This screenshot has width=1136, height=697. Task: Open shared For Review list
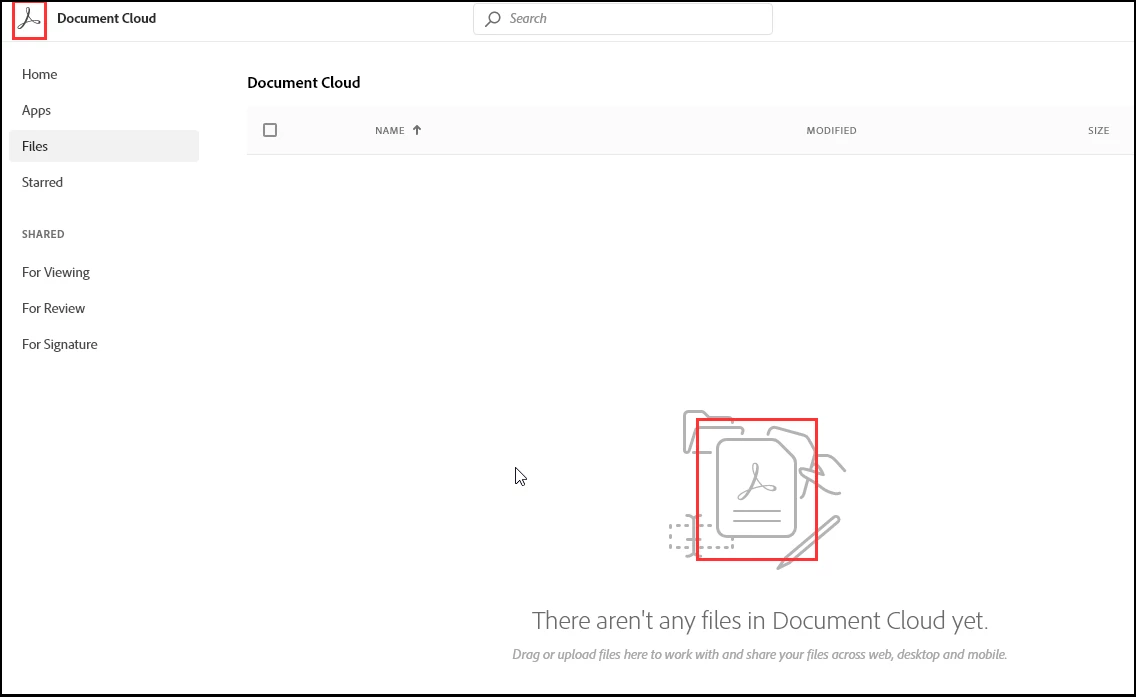pos(53,308)
